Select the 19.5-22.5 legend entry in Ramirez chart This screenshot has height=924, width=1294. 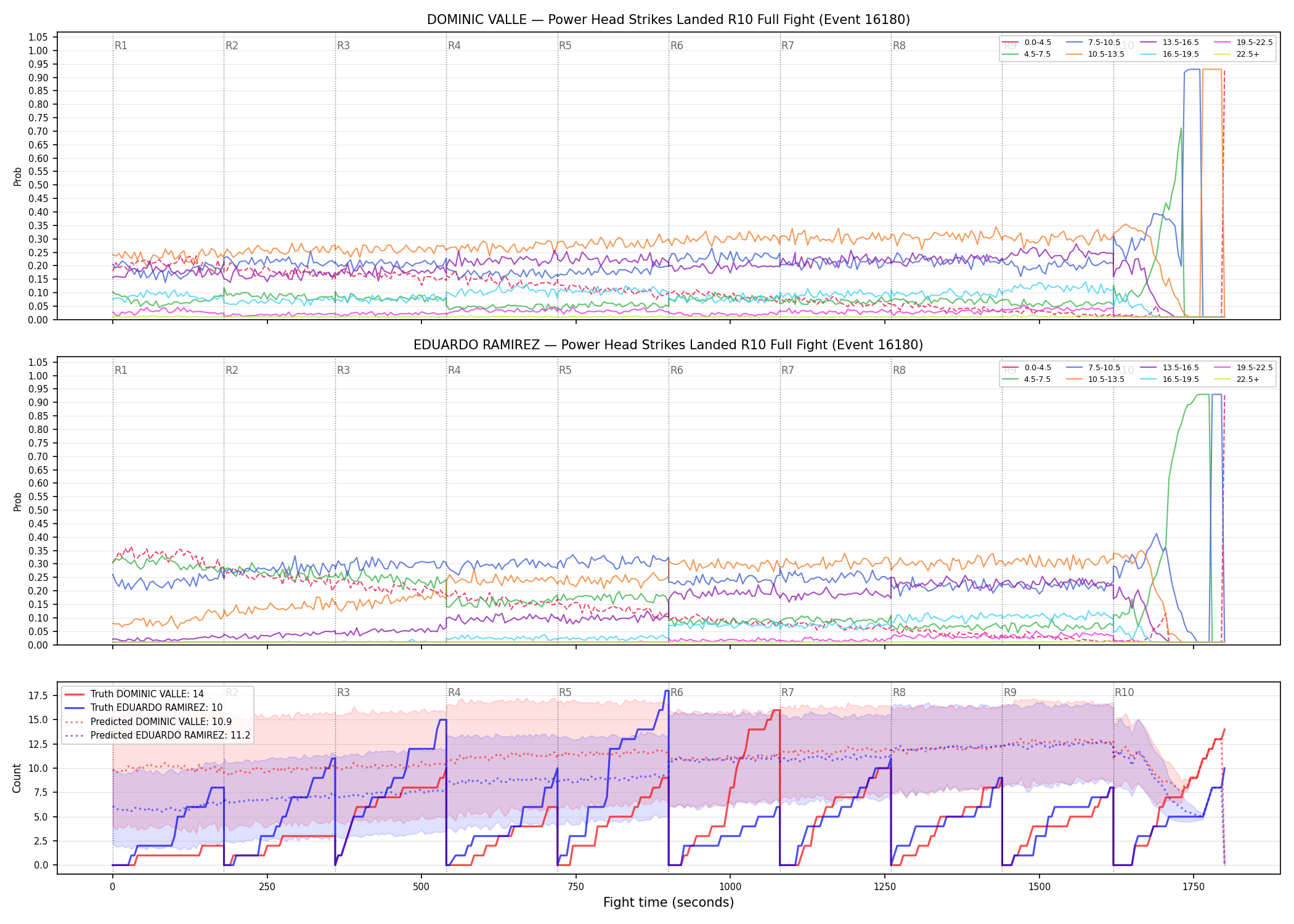point(1243,368)
